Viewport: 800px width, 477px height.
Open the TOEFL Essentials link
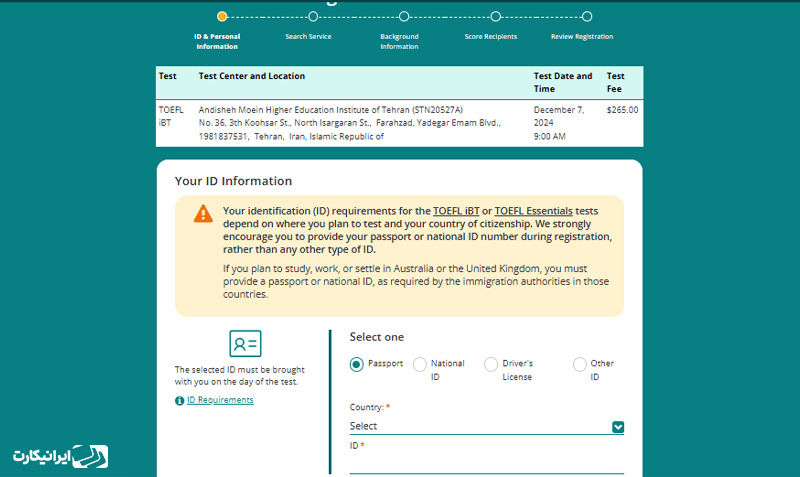tap(534, 211)
